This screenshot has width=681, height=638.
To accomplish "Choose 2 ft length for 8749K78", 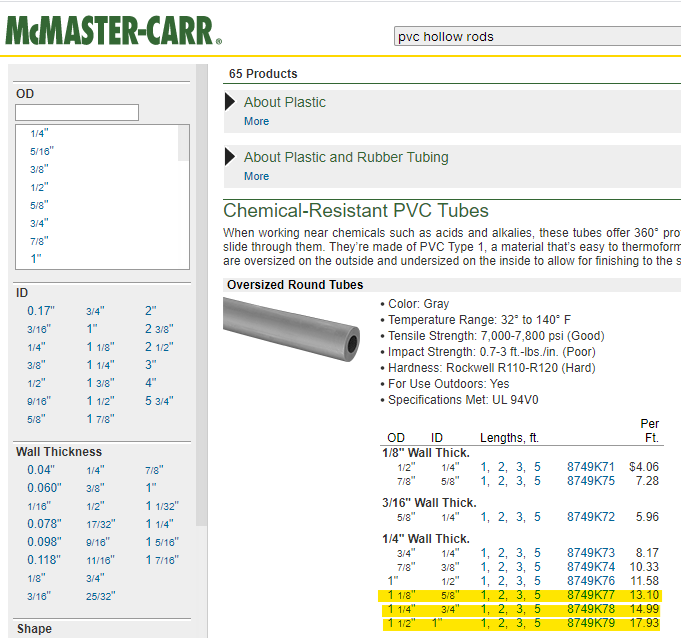I will point(502,609).
